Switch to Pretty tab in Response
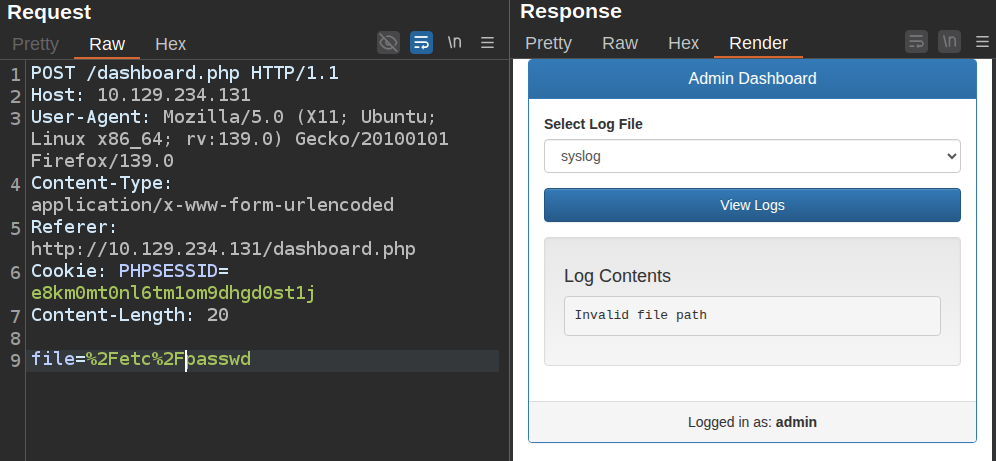996x461 pixels. pyautogui.click(x=548, y=43)
